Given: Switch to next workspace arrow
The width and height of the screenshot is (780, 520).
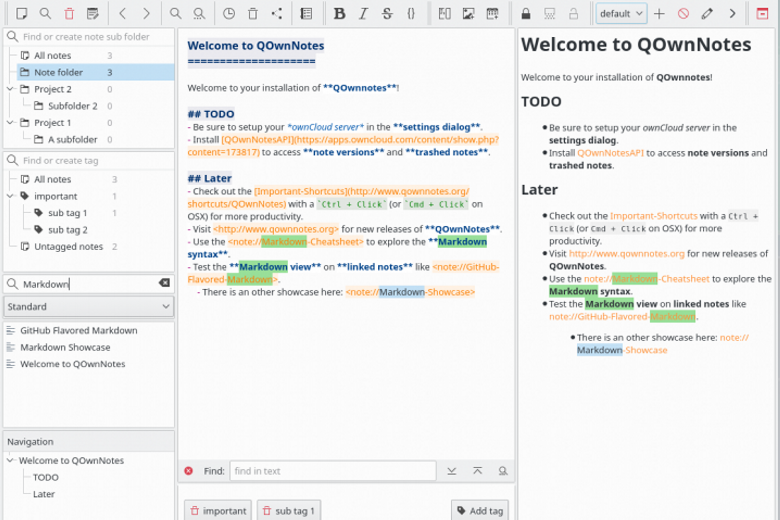Looking at the screenshot, I should pos(732,13).
